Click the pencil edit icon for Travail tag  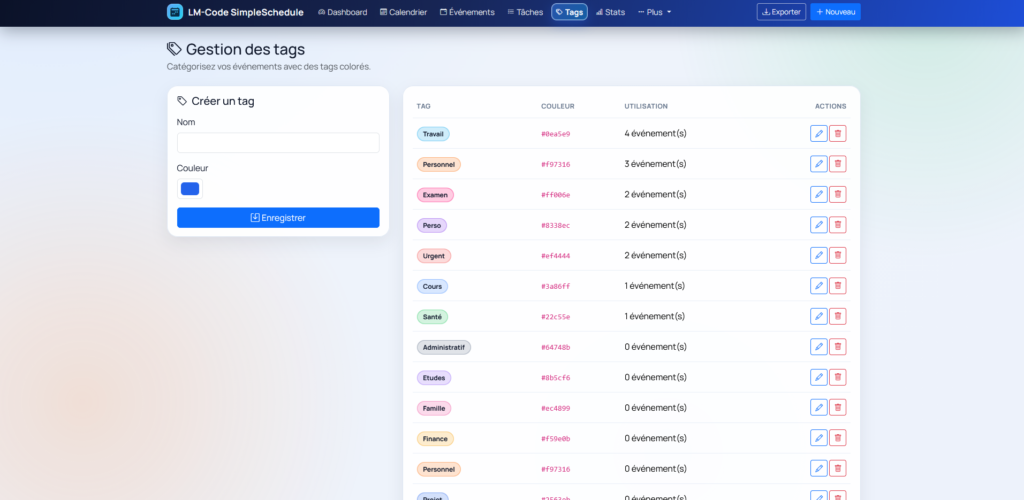click(x=818, y=133)
